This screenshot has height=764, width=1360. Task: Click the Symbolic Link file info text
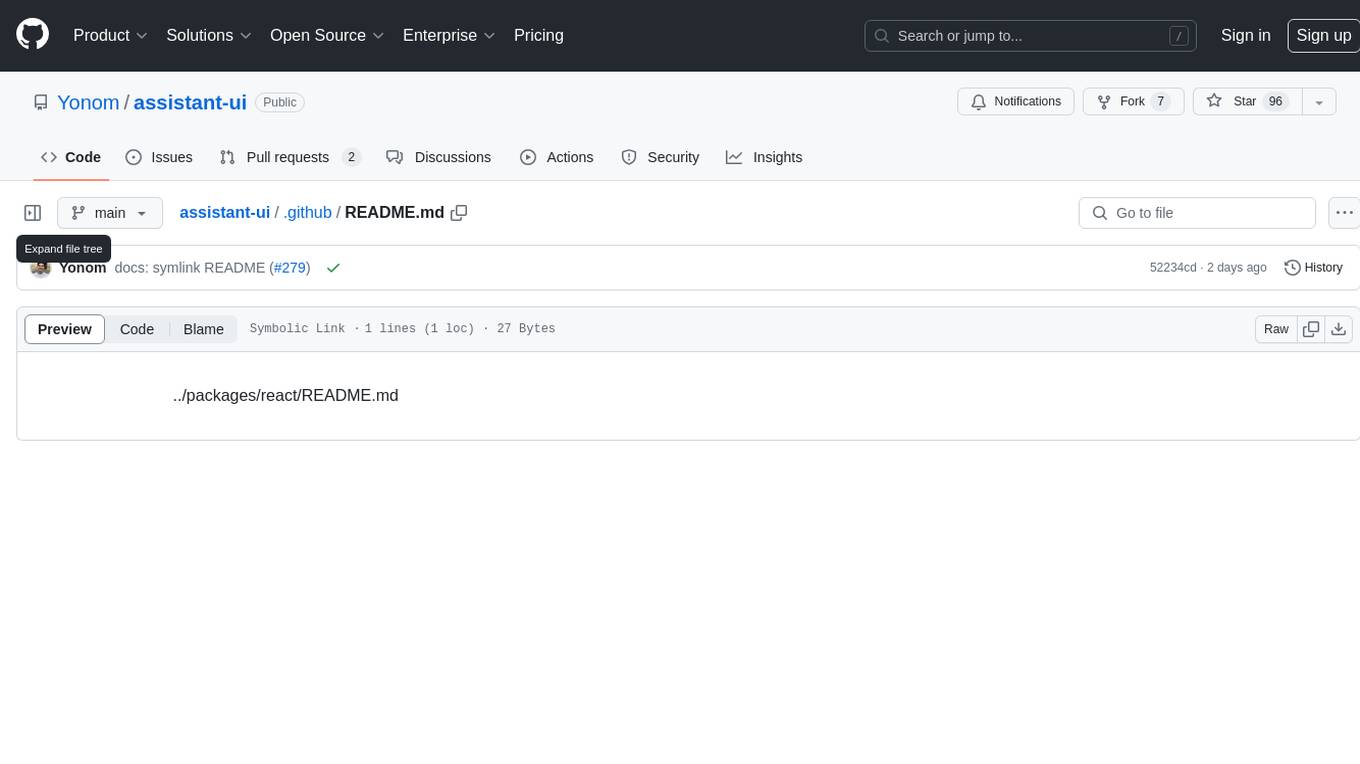(x=297, y=329)
